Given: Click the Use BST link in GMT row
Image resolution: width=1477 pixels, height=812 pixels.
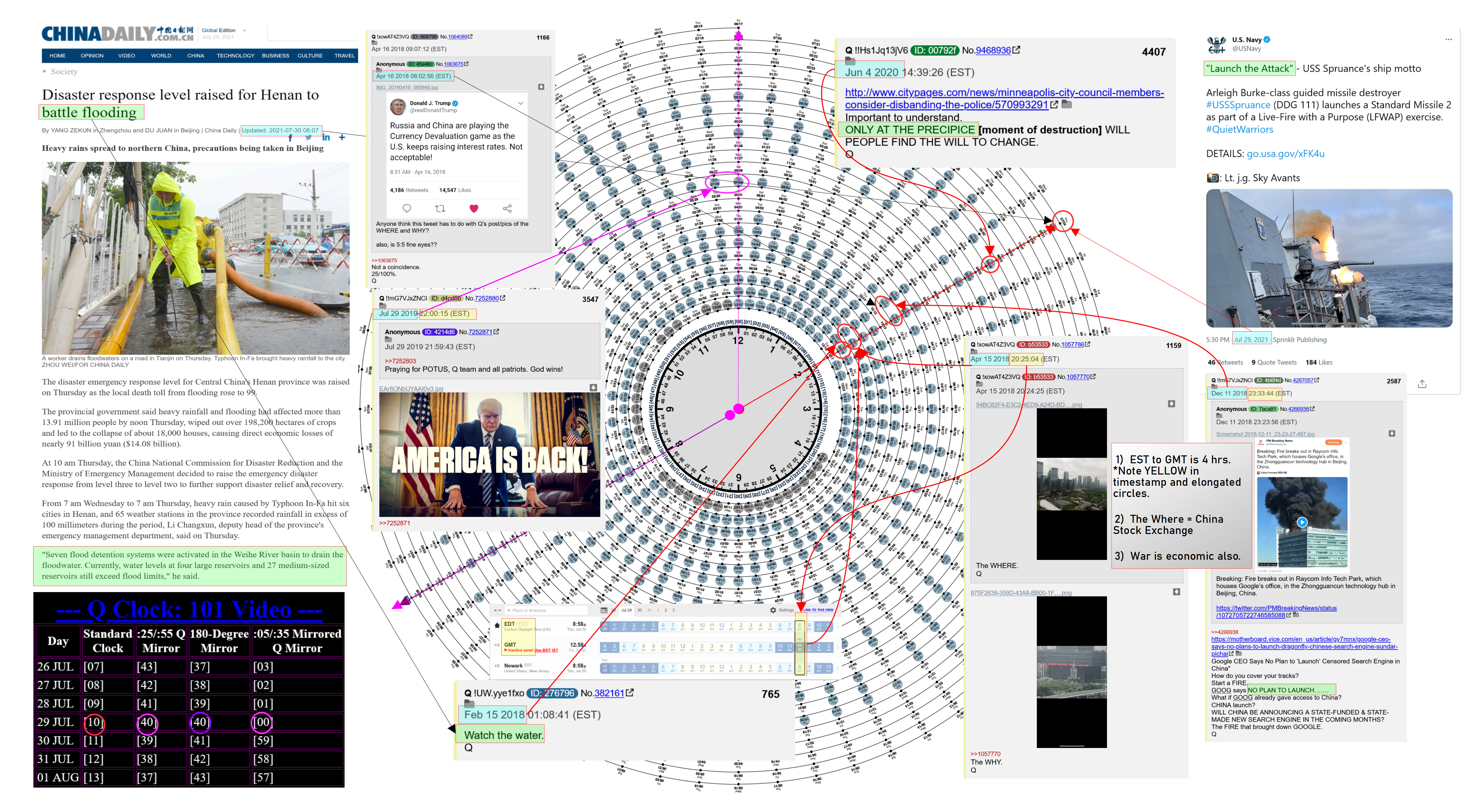Looking at the screenshot, I should click(542, 651).
